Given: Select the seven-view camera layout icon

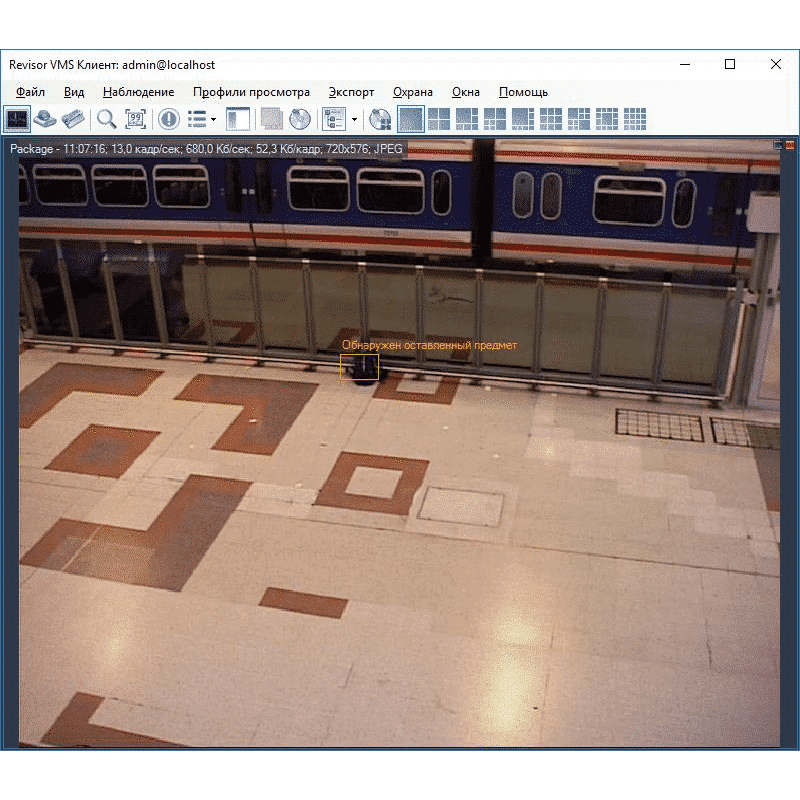Looking at the screenshot, I should point(495,119).
